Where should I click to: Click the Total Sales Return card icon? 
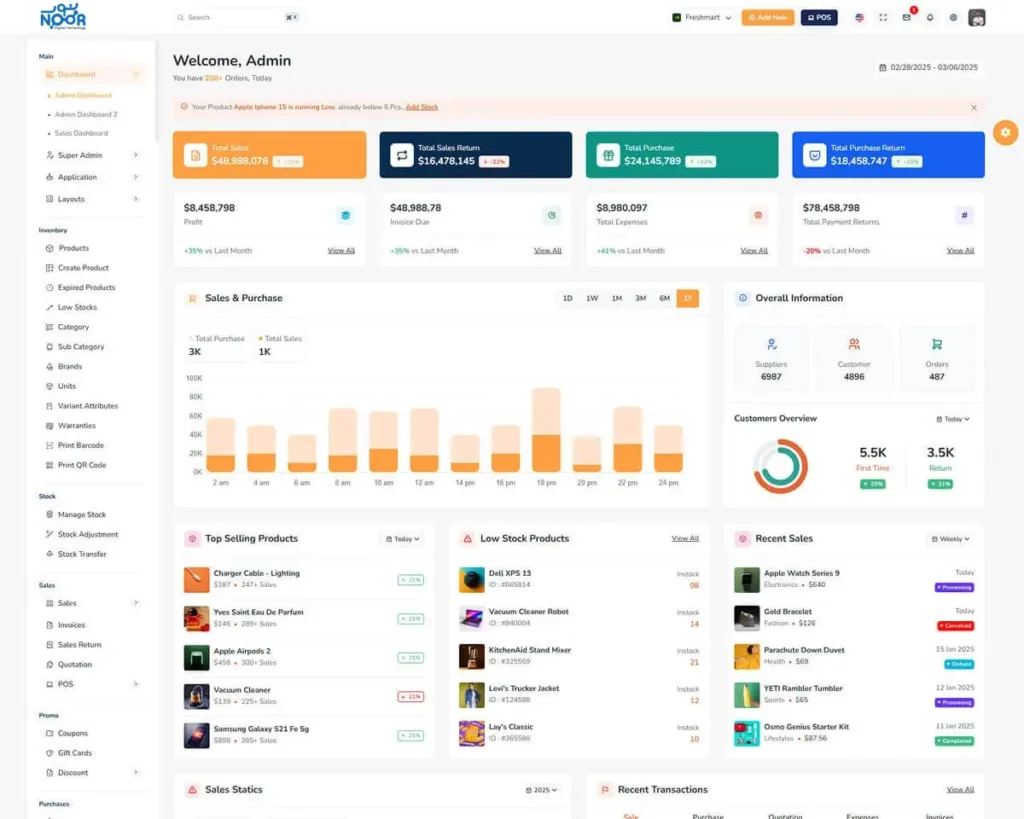pyautogui.click(x=401, y=155)
